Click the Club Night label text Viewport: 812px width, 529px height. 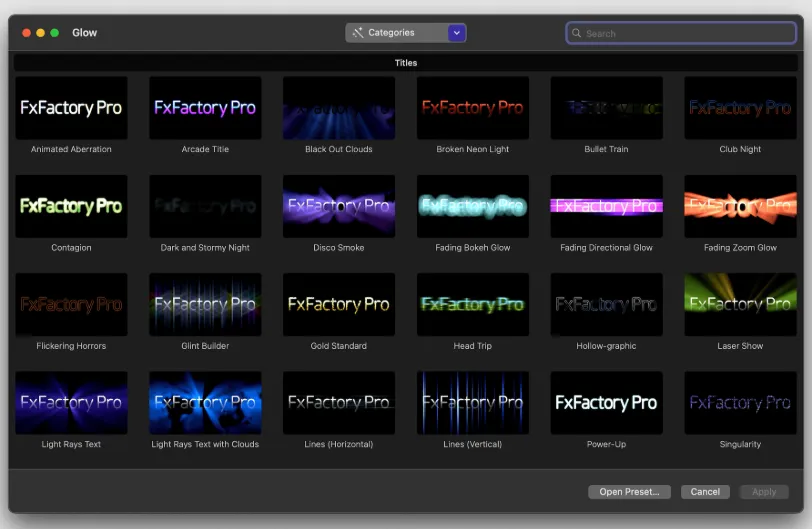tap(741, 149)
